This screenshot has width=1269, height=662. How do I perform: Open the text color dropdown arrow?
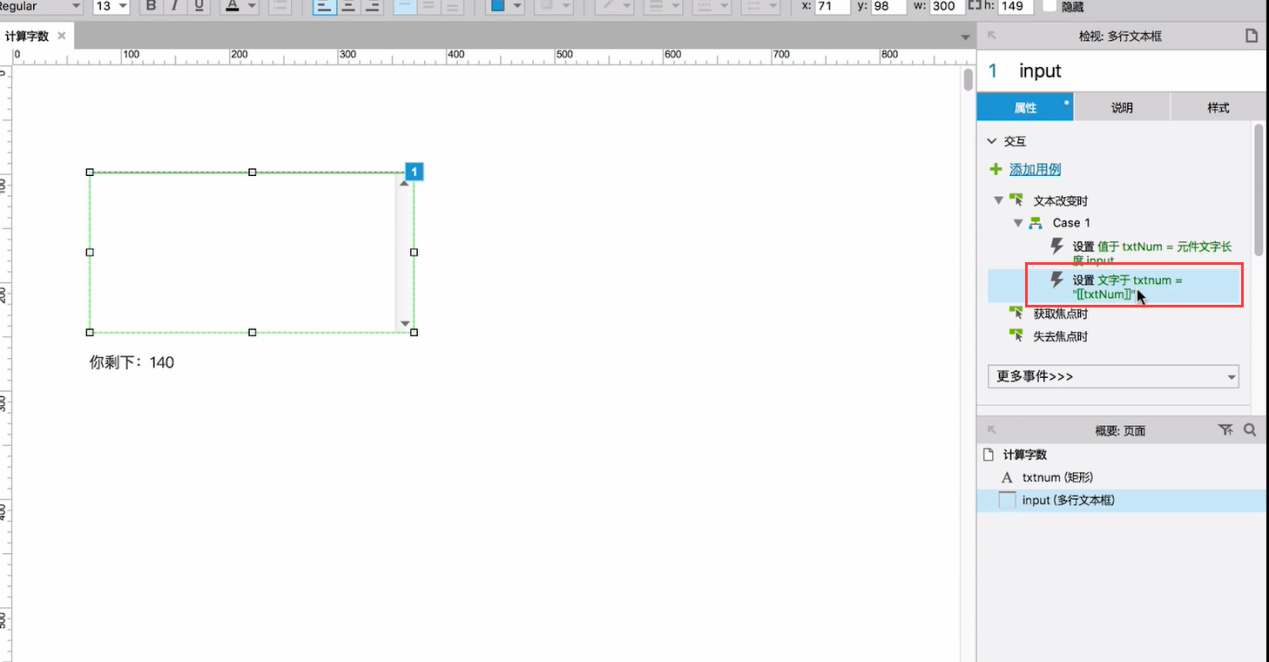251,6
